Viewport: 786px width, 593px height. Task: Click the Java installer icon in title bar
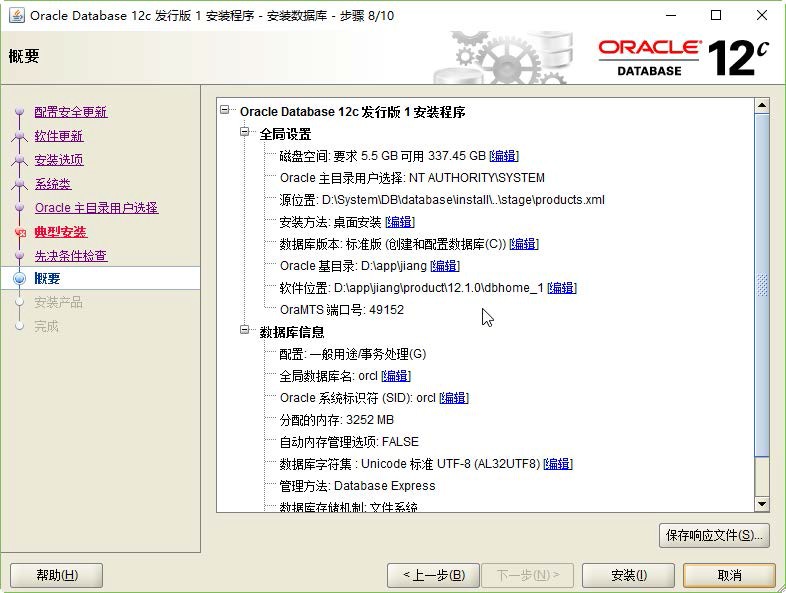click(x=17, y=16)
